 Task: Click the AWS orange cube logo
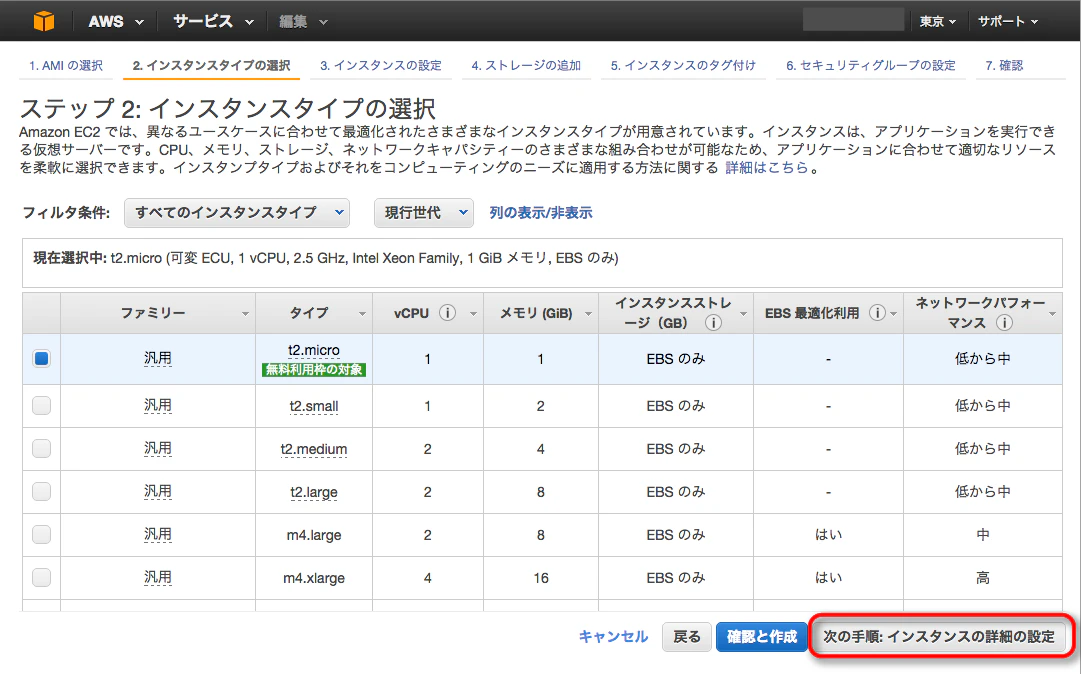point(43,21)
